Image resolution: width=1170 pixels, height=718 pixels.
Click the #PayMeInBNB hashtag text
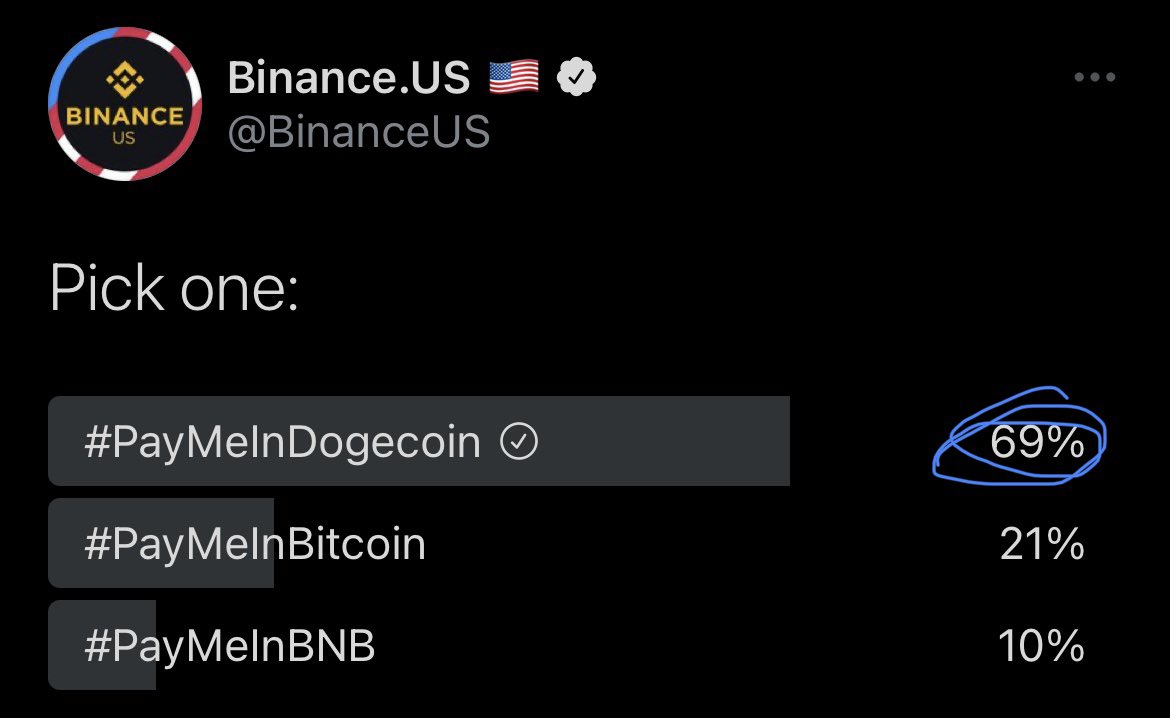point(230,646)
